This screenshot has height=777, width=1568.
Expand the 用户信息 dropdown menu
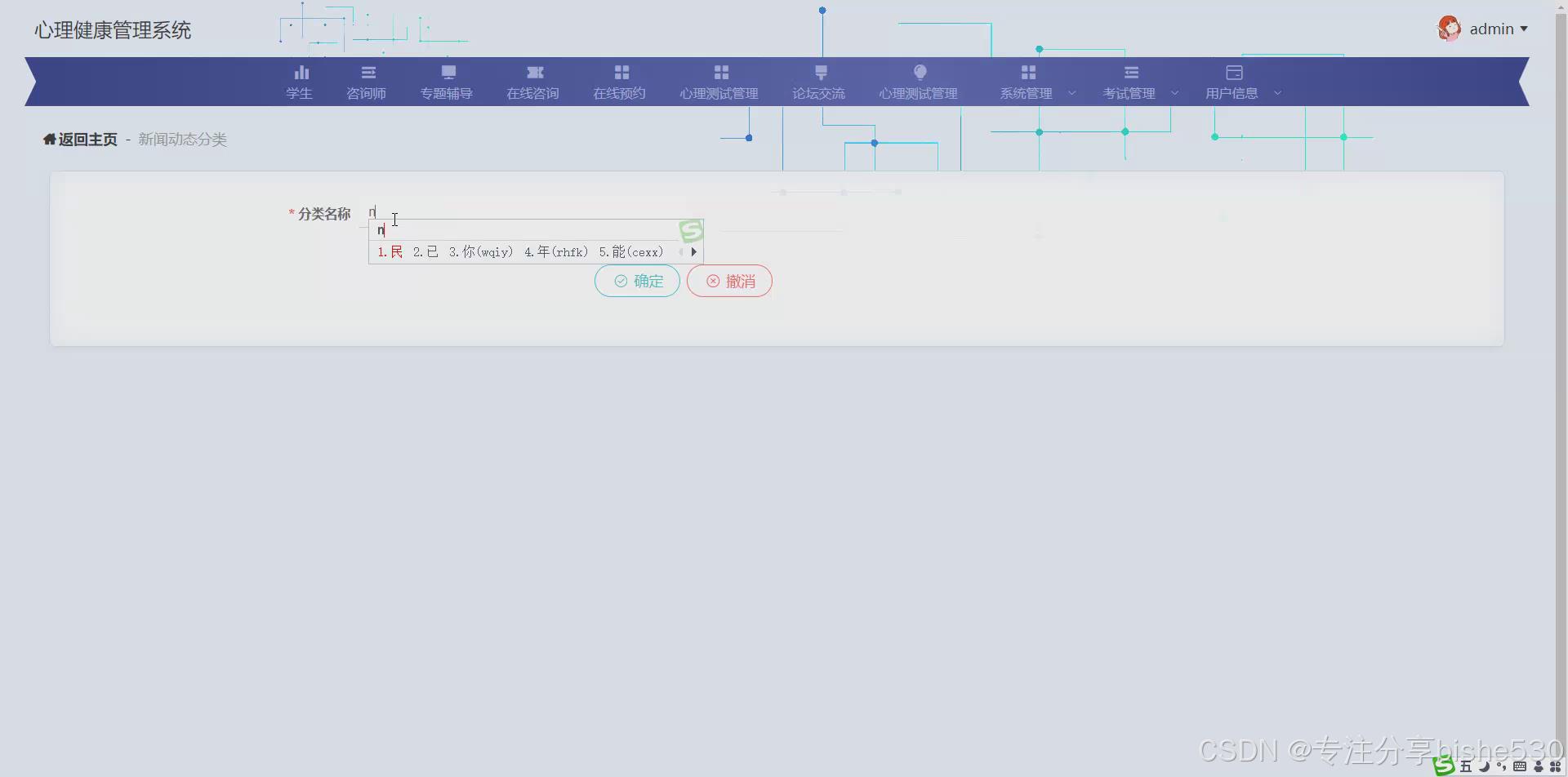point(1242,82)
